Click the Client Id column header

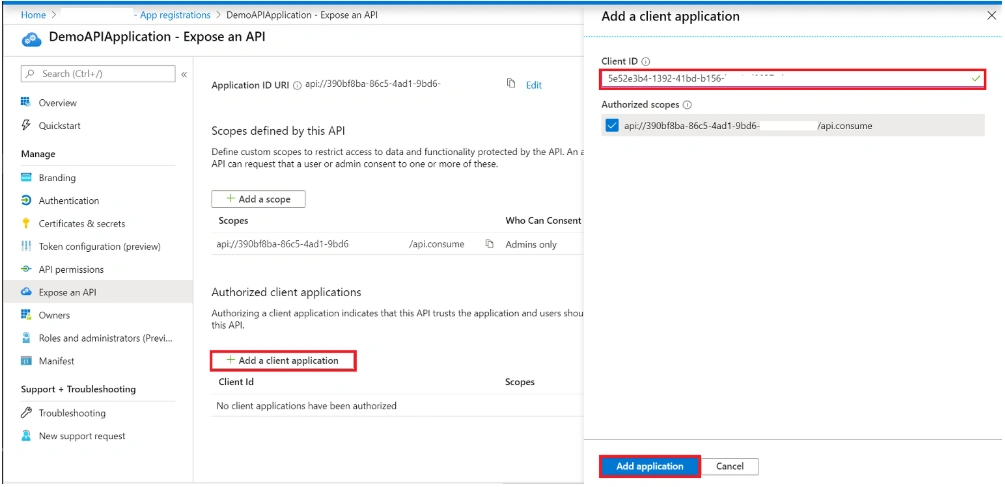click(x=236, y=382)
